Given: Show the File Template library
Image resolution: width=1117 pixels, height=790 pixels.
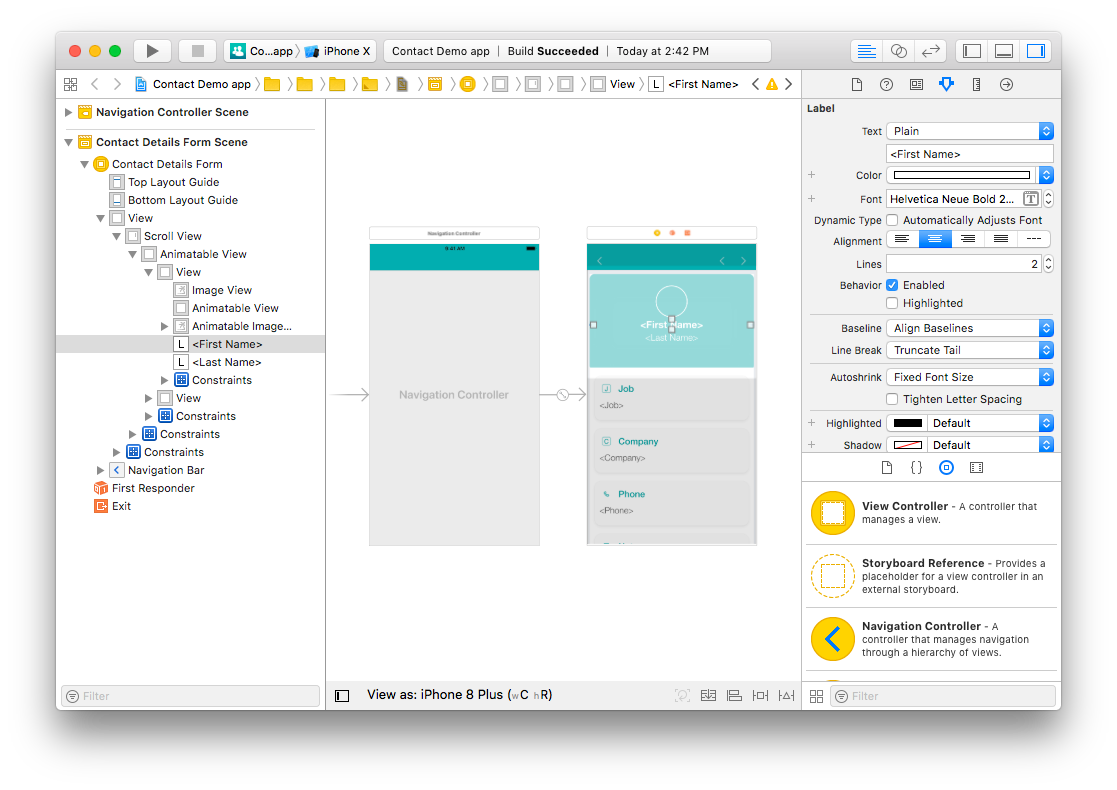Looking at the screenshot, I should pyautogui.click(x=887, y=468).
